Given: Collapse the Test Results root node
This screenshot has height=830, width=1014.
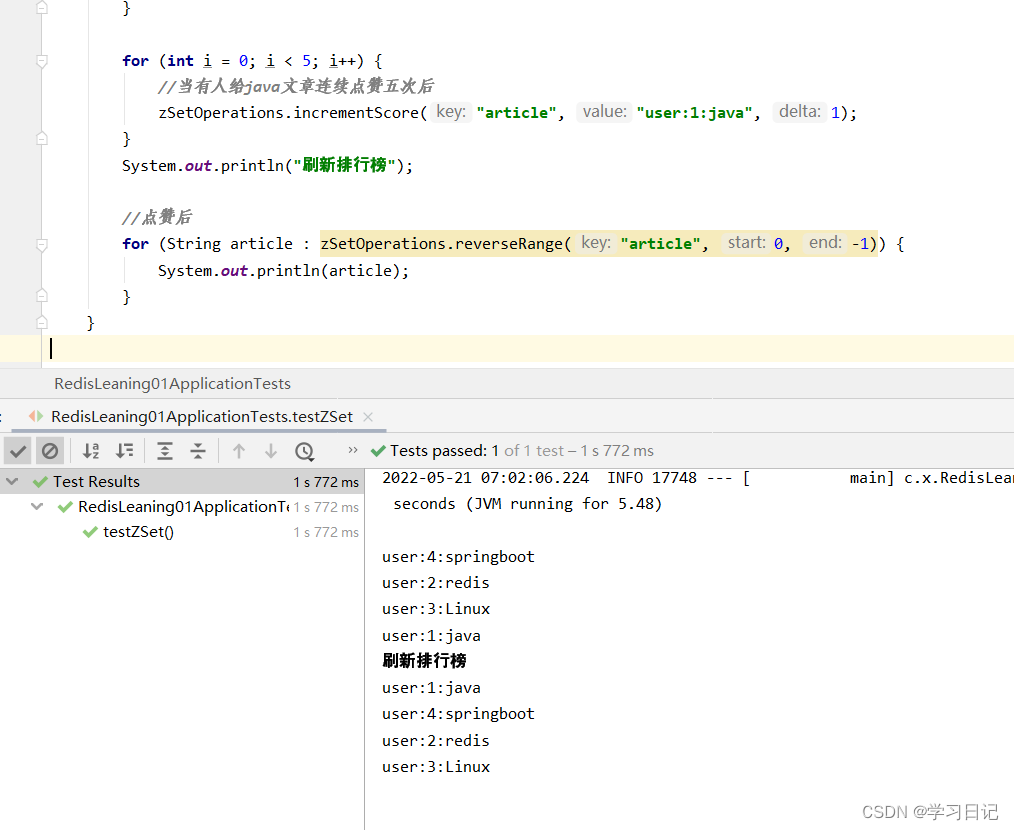Looking at the screenshot, I should [12, 482].
